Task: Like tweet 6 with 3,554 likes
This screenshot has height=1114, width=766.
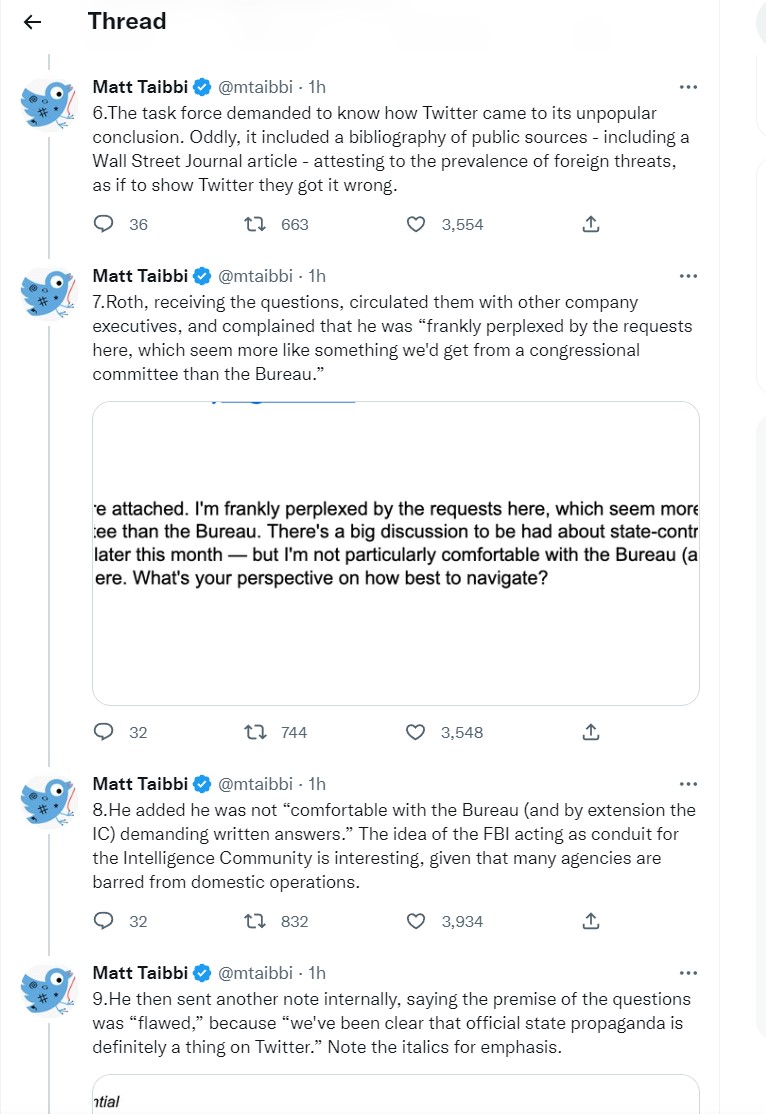Action: [x=416, y=225]
